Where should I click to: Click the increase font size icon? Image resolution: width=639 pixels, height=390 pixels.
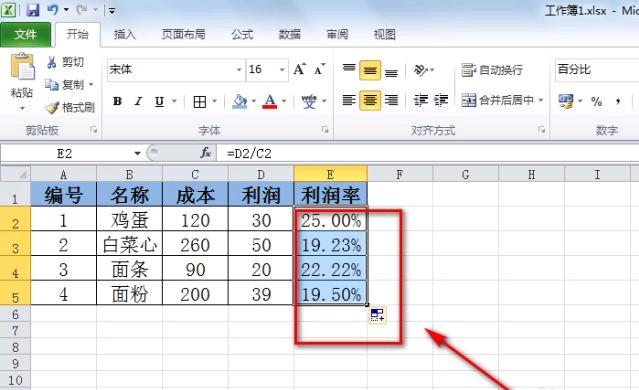pos(299,69)
